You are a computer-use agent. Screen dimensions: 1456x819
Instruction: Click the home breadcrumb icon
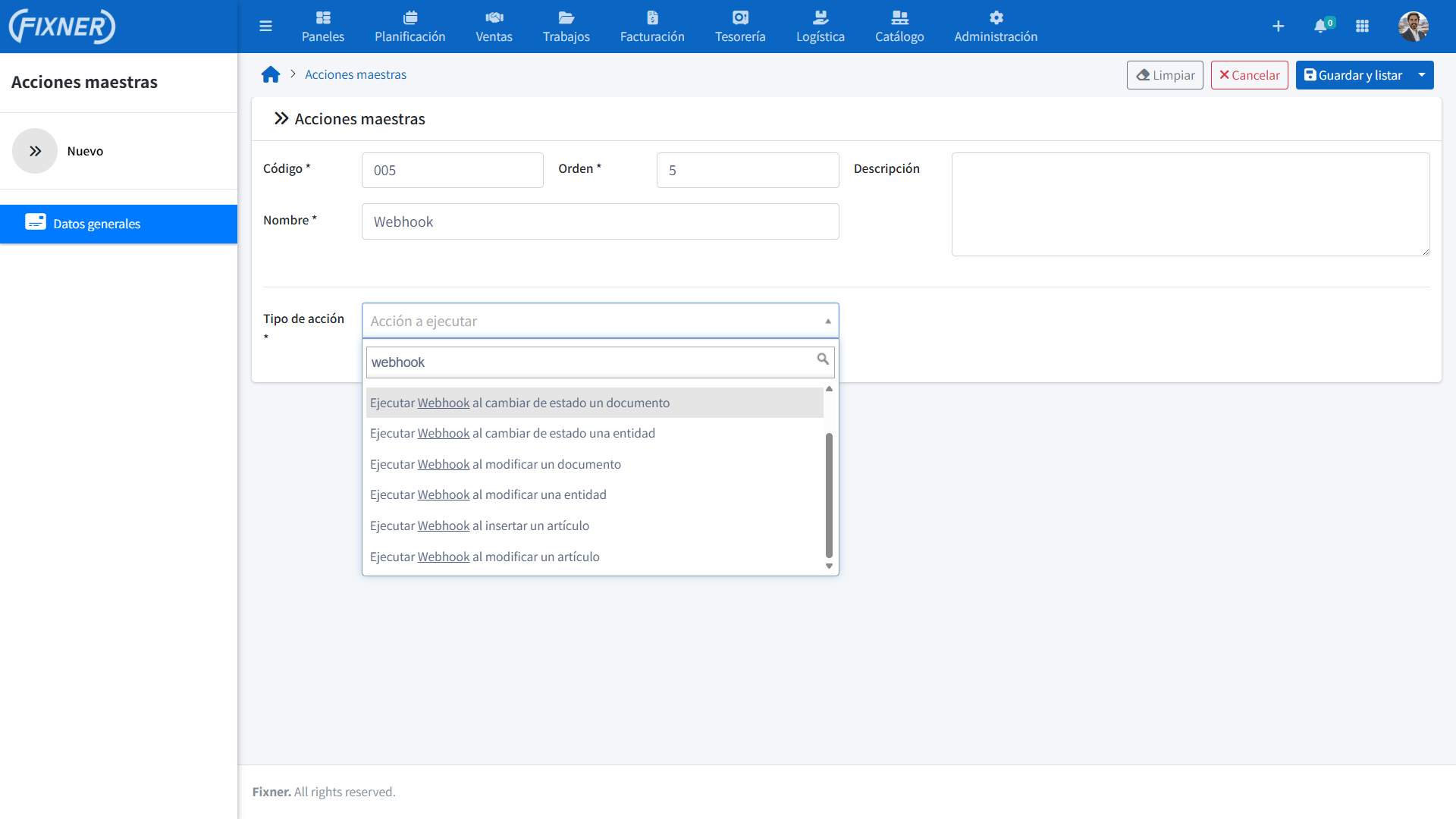271,74
